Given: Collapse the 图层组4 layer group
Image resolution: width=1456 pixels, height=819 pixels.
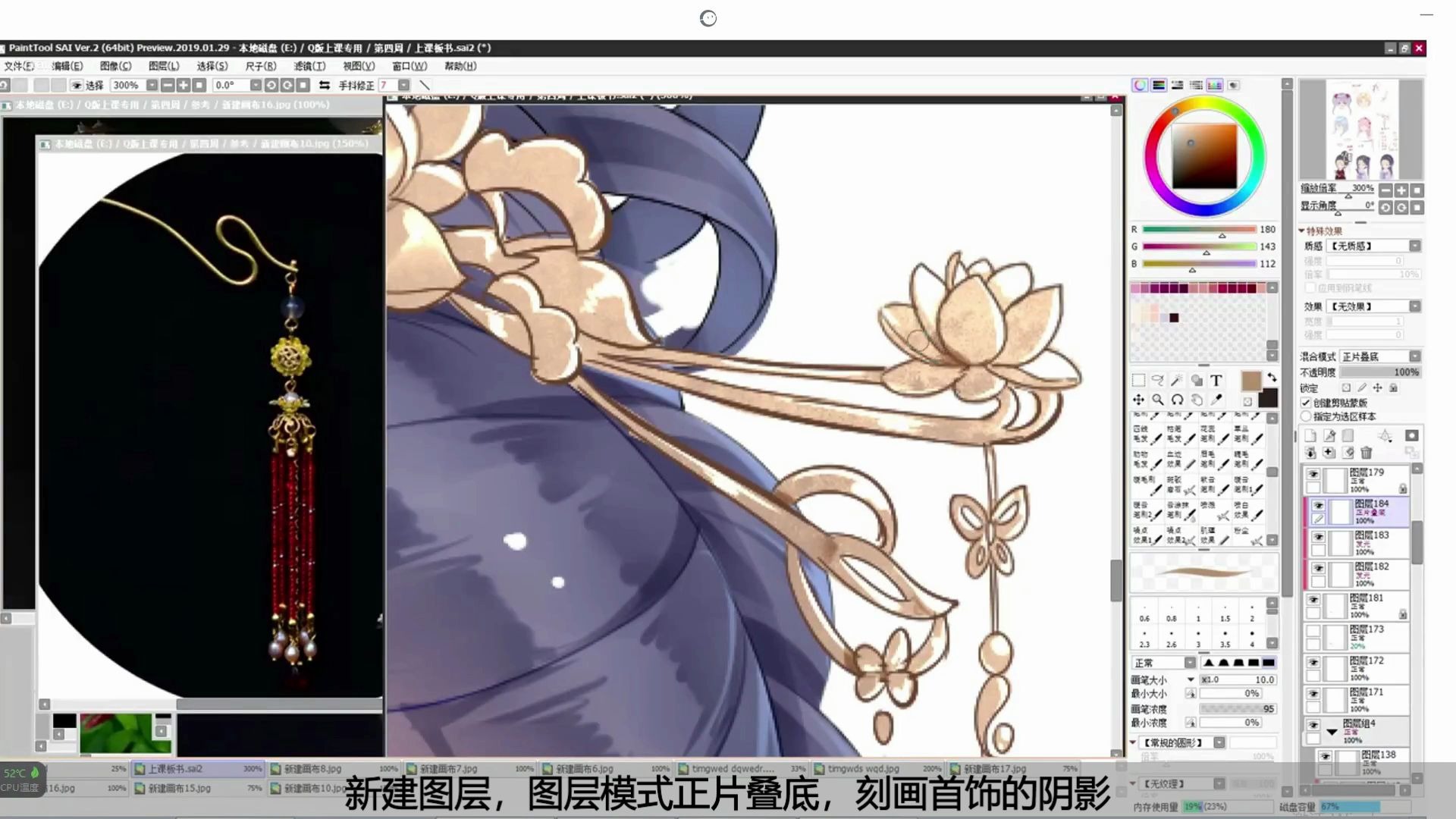Looking at the screenshot, I should (1332, 733).
